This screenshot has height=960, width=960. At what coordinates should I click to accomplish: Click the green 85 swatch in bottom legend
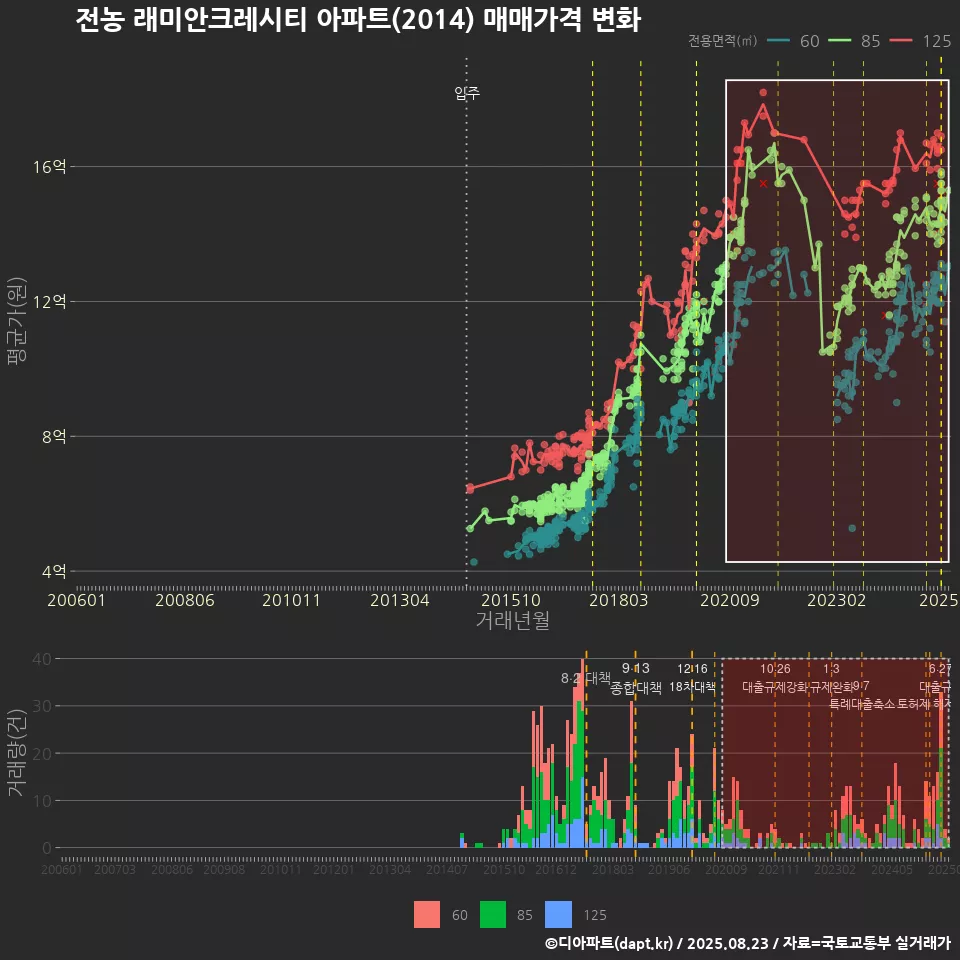tap(493, 915)
